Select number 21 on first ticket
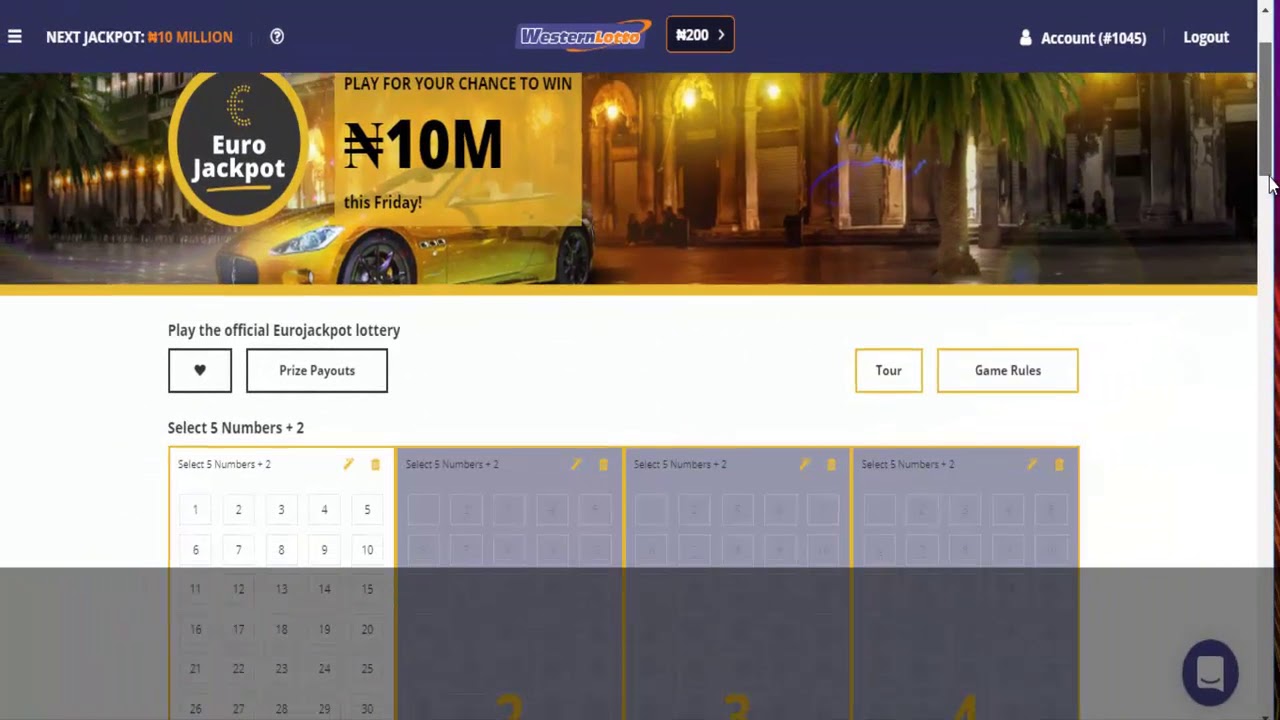This screenshot has height=720, width=1280. [195, 669]
